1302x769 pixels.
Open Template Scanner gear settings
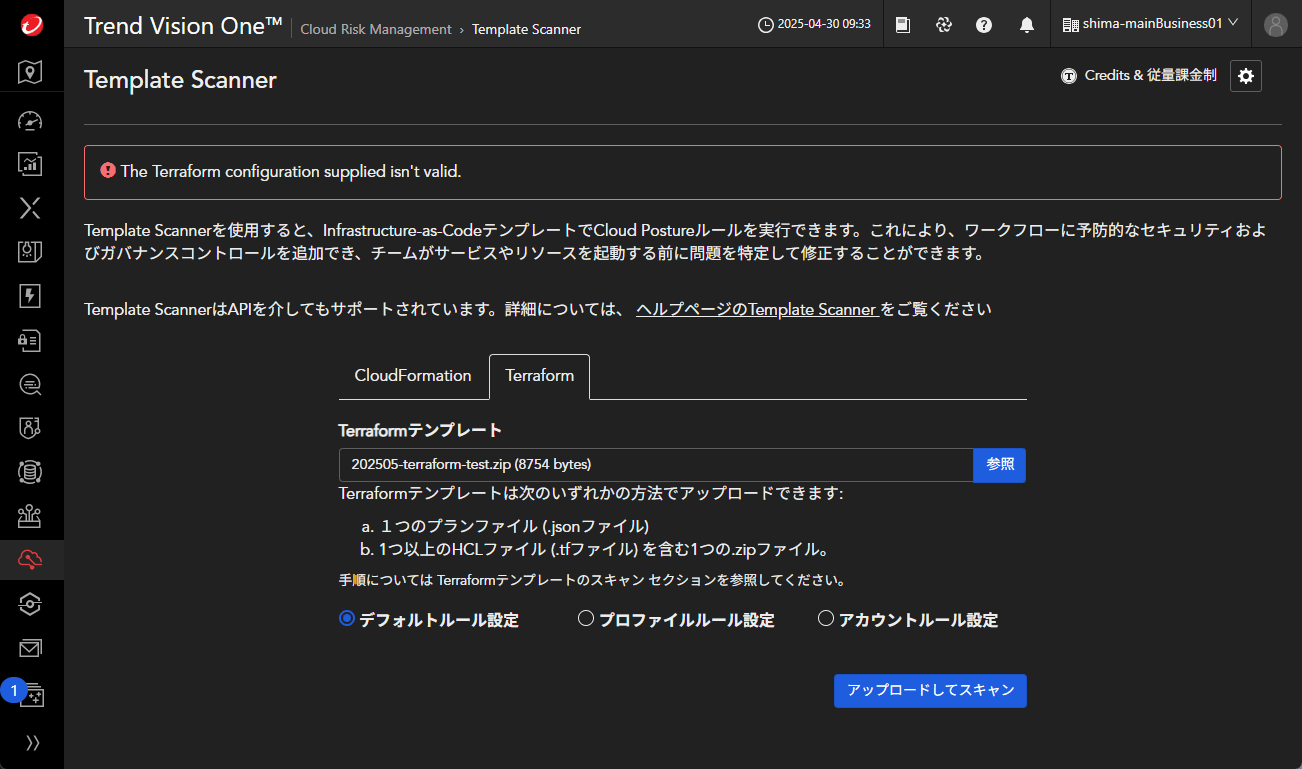tap(1246, 76)
